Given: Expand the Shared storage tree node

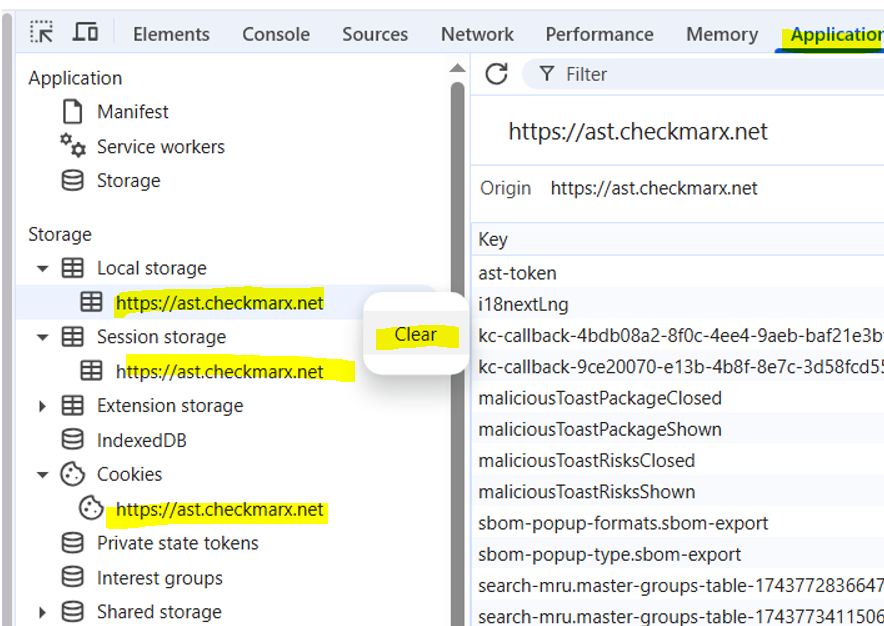Looking at the screenshot, I should click(42, 612).
